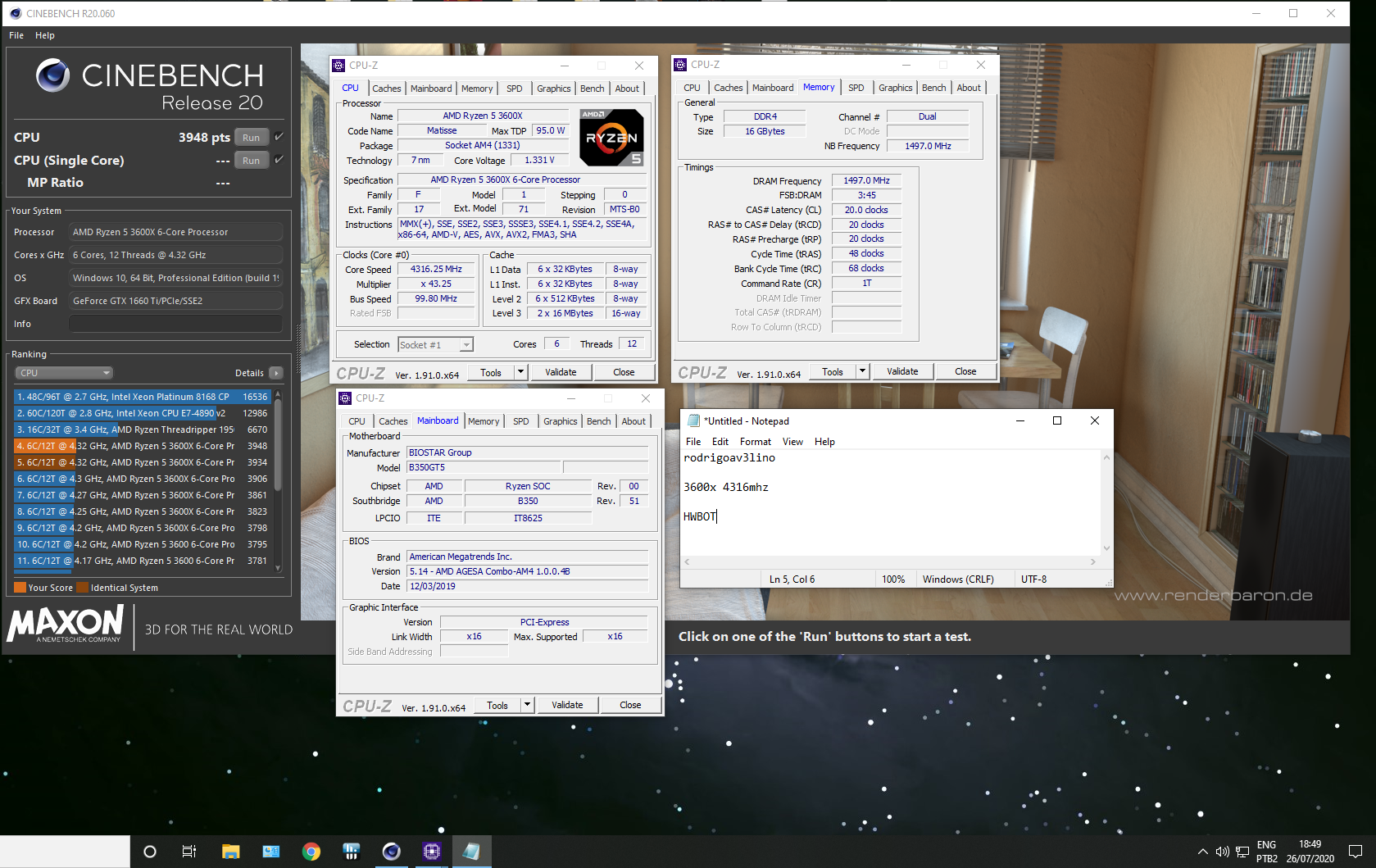Click the Cinebench logo sphere icon
1376x868 pixels.
[x=53, y=75]
